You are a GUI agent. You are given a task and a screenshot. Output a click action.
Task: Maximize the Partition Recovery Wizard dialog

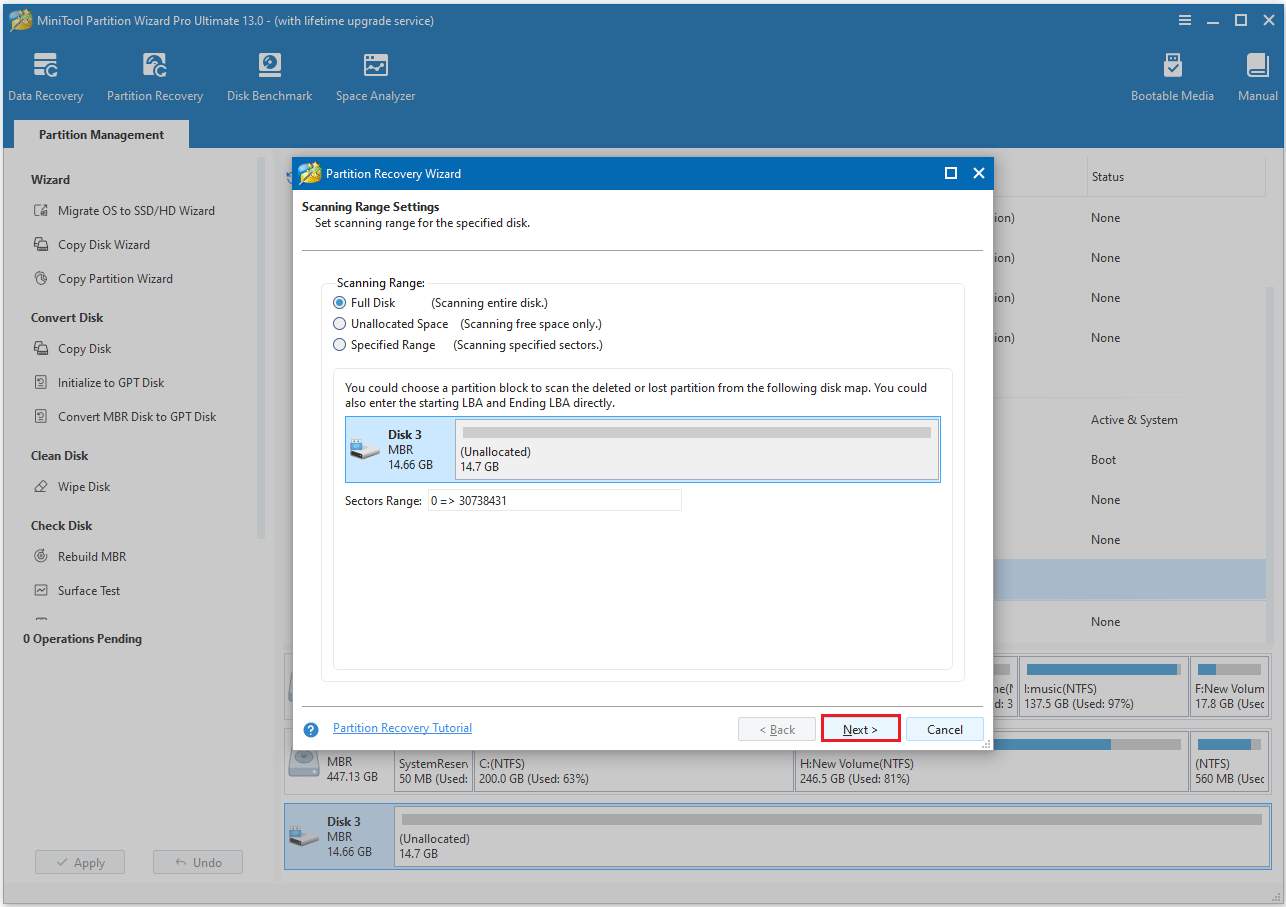[x=951, y=173]
